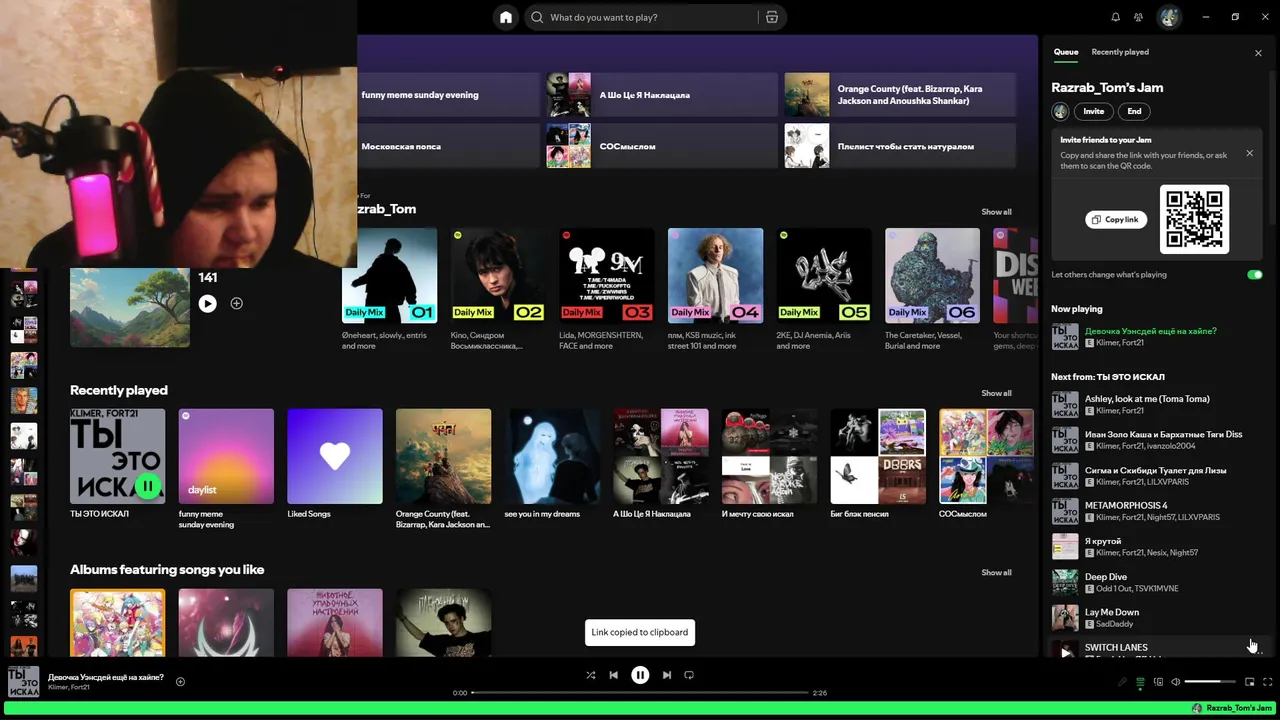The height and width of the screenshot is (720, 1280).
Task: Open the see you in my dreams card
Action: coord(552,464)
